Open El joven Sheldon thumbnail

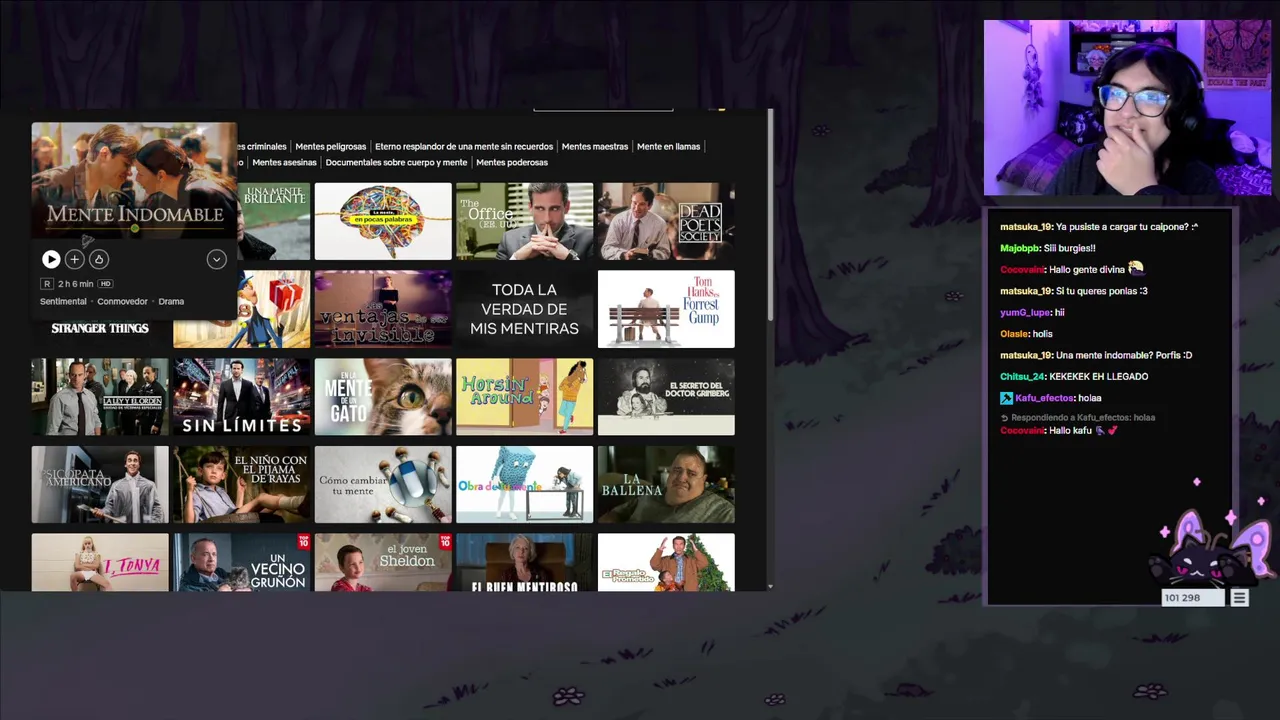point(383,562)
